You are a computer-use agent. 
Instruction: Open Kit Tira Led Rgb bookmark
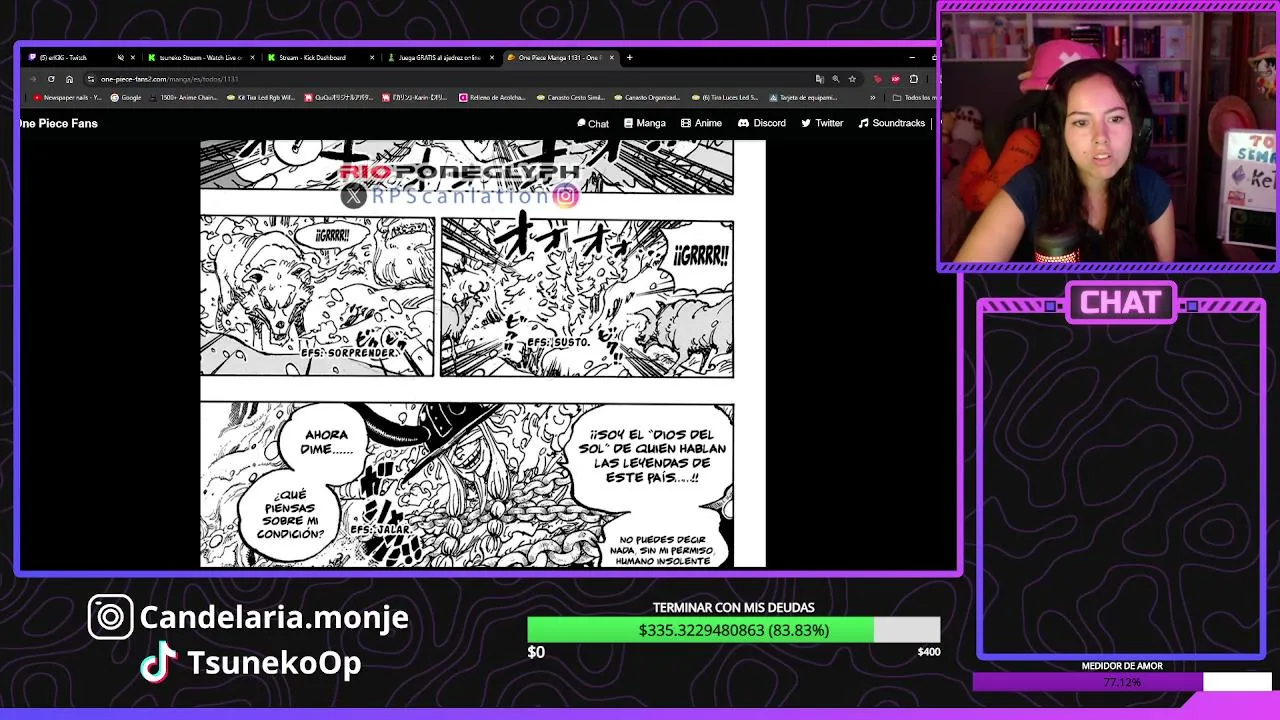(x=260, y=97)
